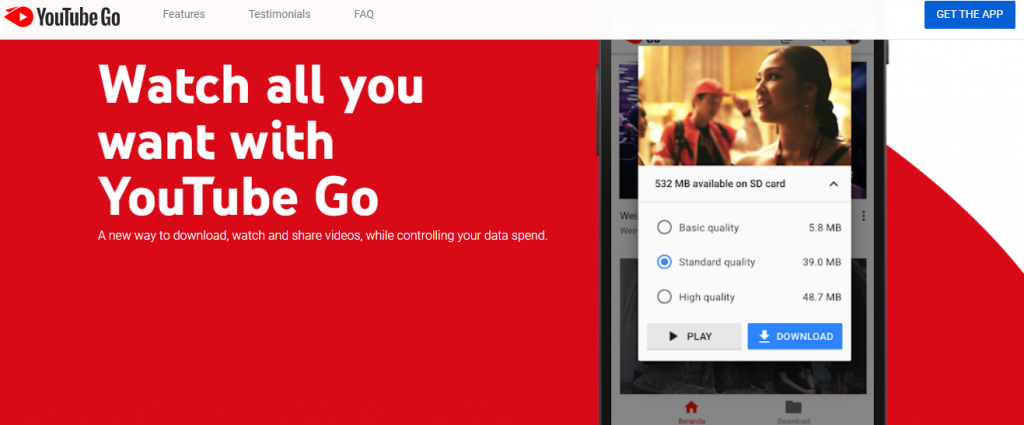Select the High quality radio button
Image resolution: width=1024 pixels, height=425 pixels.
664,297
